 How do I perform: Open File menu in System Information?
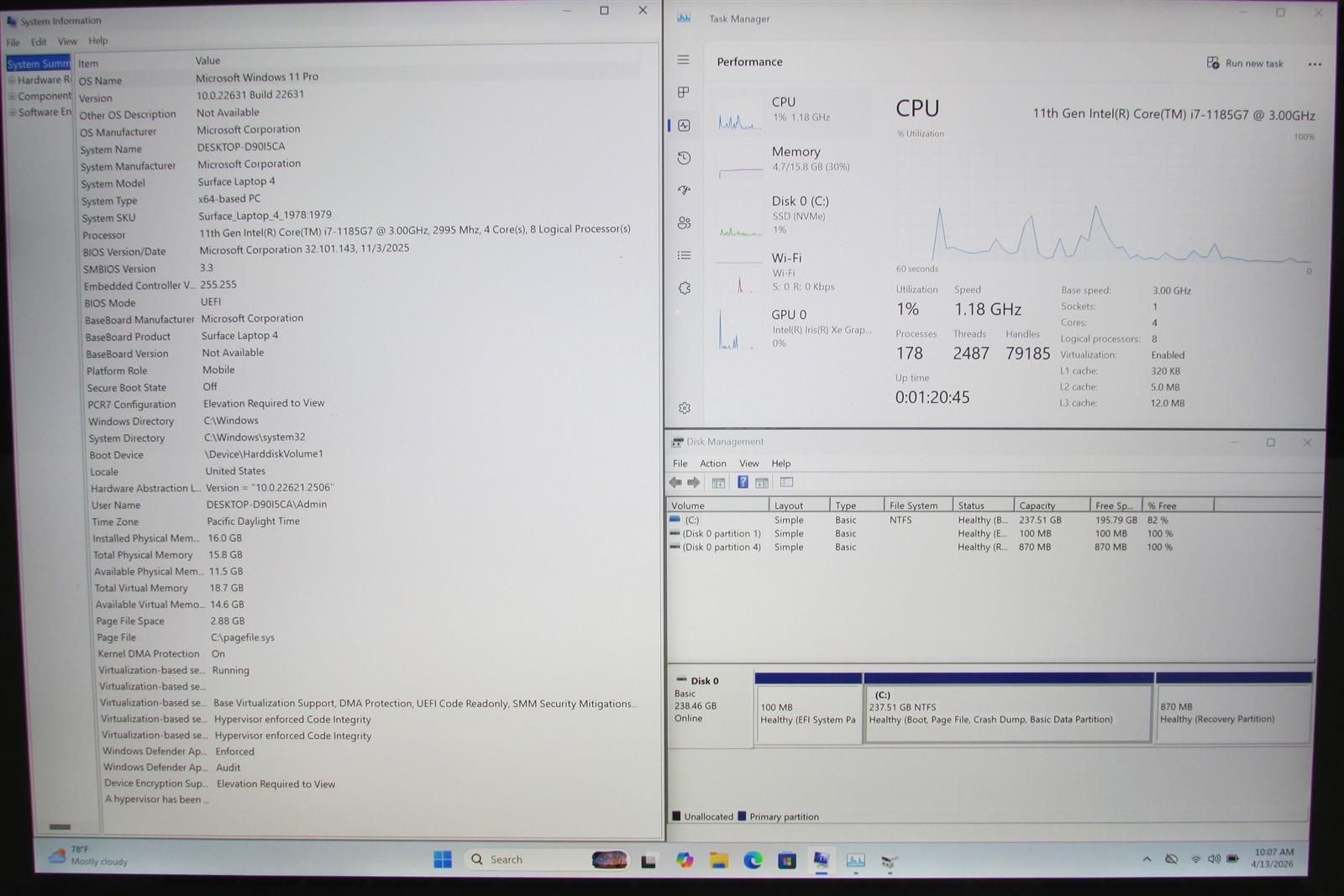pyautogui.click(x=13, y=42)
